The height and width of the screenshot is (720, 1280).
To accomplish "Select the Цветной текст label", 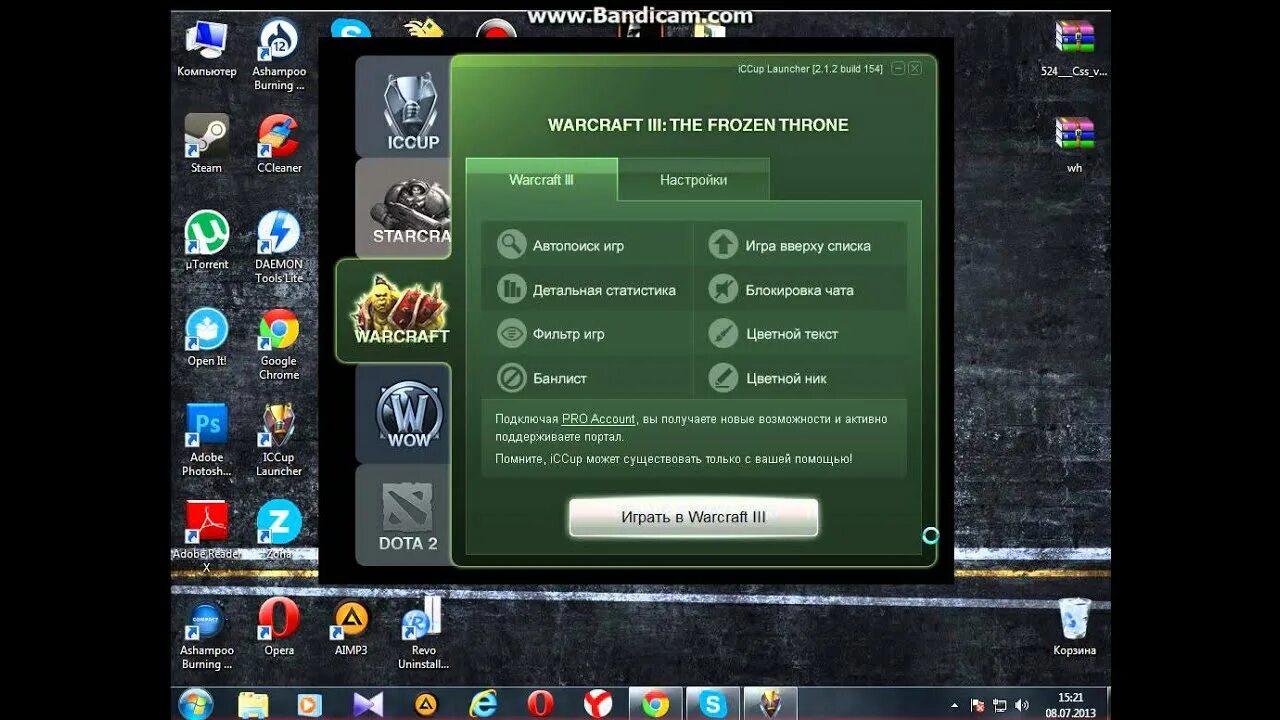I will coord(792,334).
